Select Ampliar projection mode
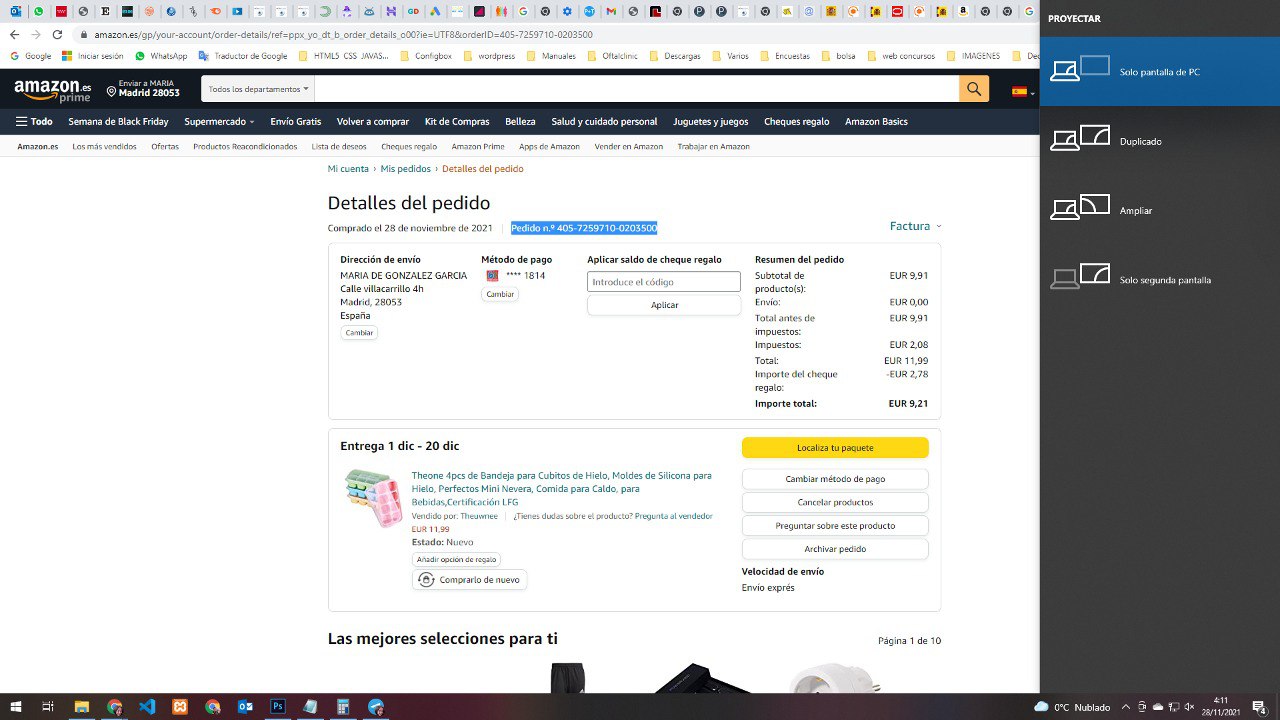The width and height of the screenshot is (1280, 720). click(1135, 211)
